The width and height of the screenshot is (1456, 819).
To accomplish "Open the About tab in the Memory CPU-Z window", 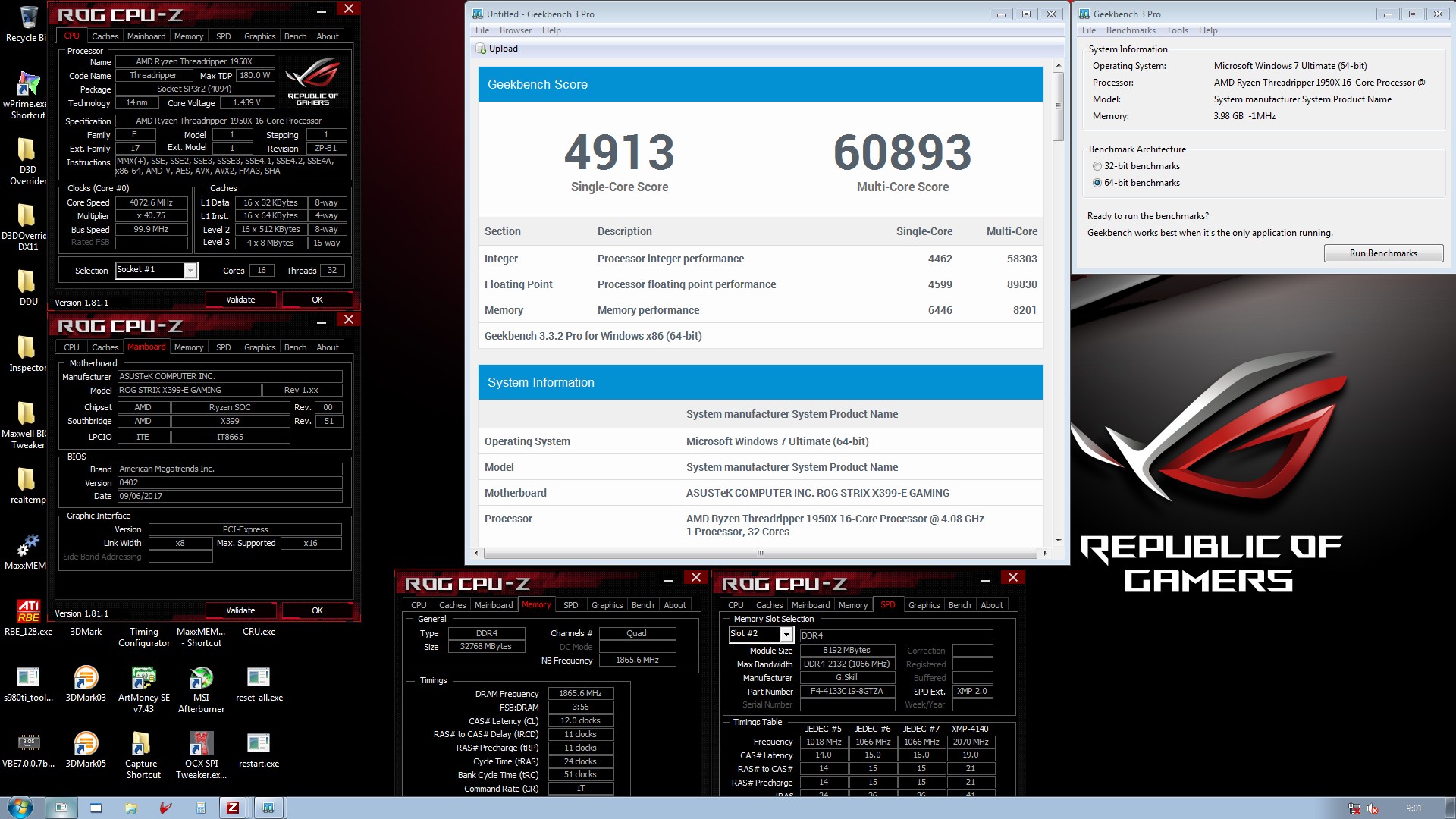I will (x=675, y=605).
